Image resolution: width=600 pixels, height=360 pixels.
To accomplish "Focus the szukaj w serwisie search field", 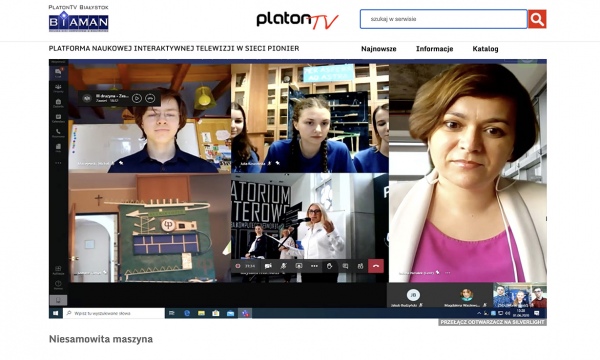I will tap(443, 19).
